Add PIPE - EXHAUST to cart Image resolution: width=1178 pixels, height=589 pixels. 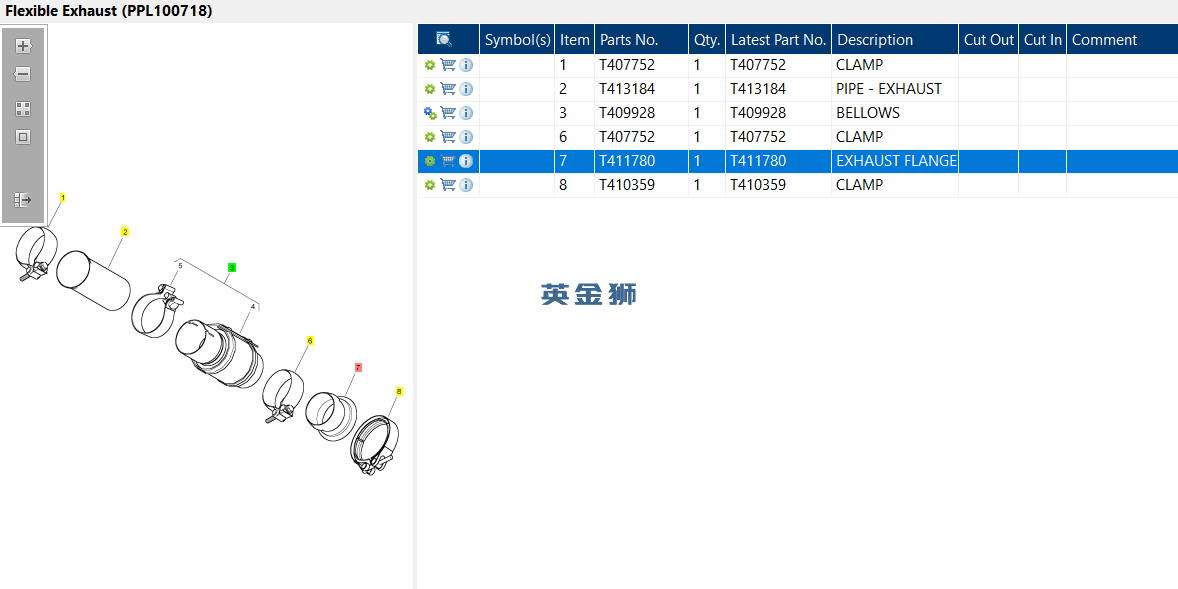click(448, 89)
